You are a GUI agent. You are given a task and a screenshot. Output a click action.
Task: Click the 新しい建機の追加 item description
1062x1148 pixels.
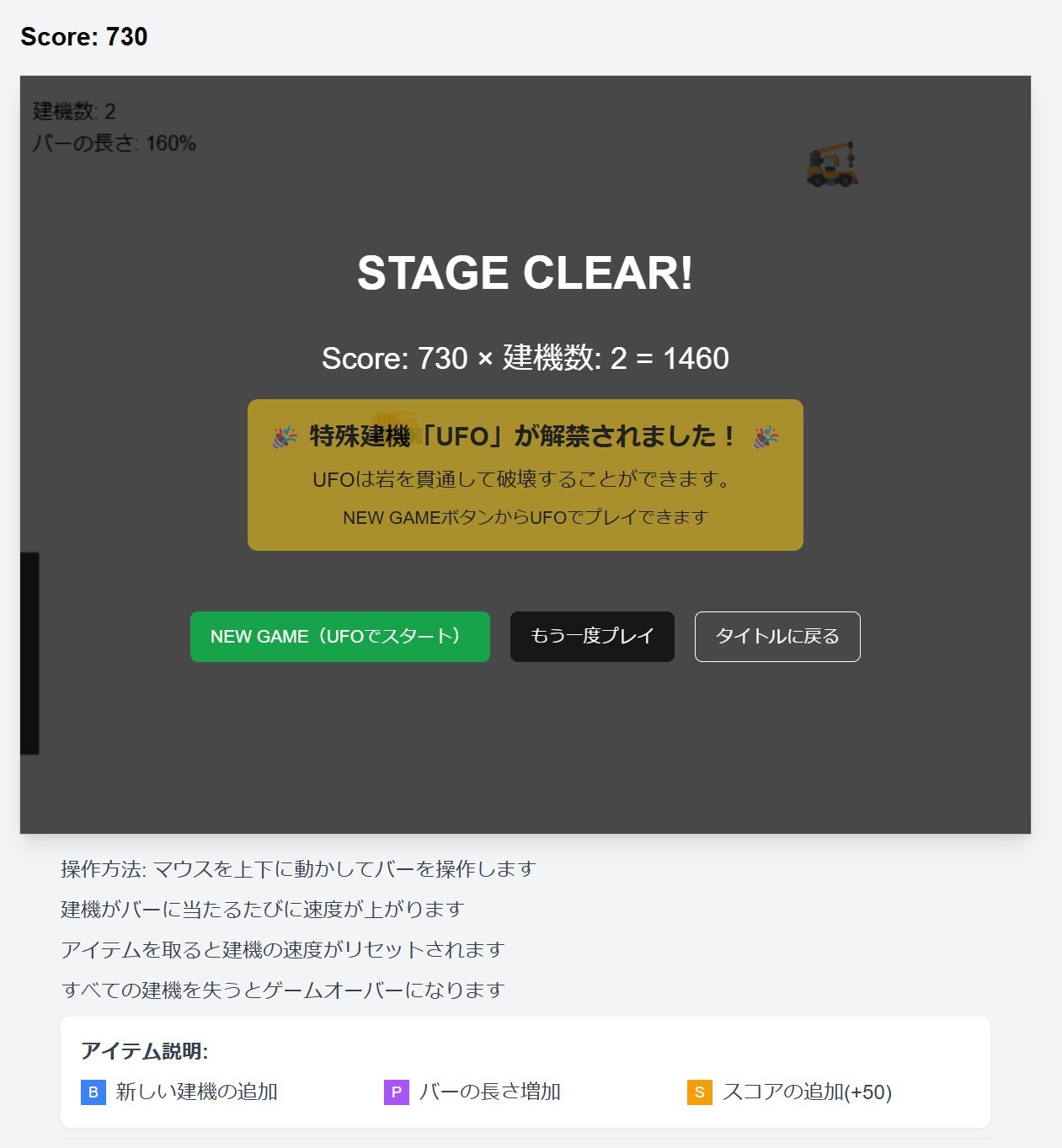pyautogui.click(x=197, y=1092)
